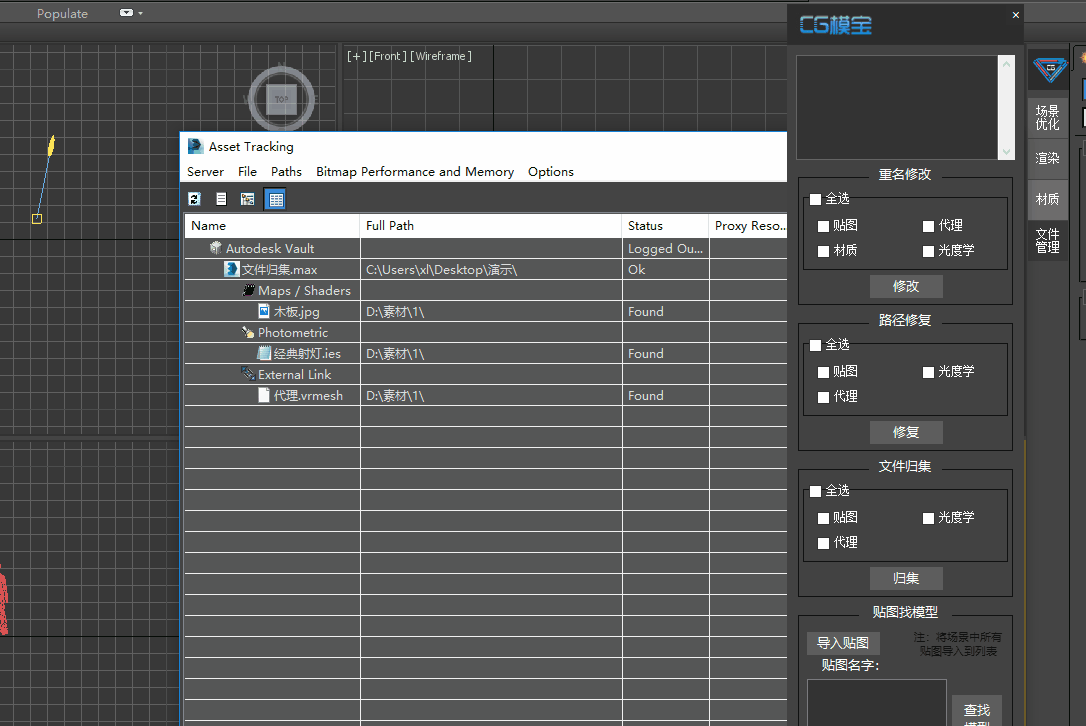
Task: Check 贴图 option under 路径修复
Action: pos(824,371)
